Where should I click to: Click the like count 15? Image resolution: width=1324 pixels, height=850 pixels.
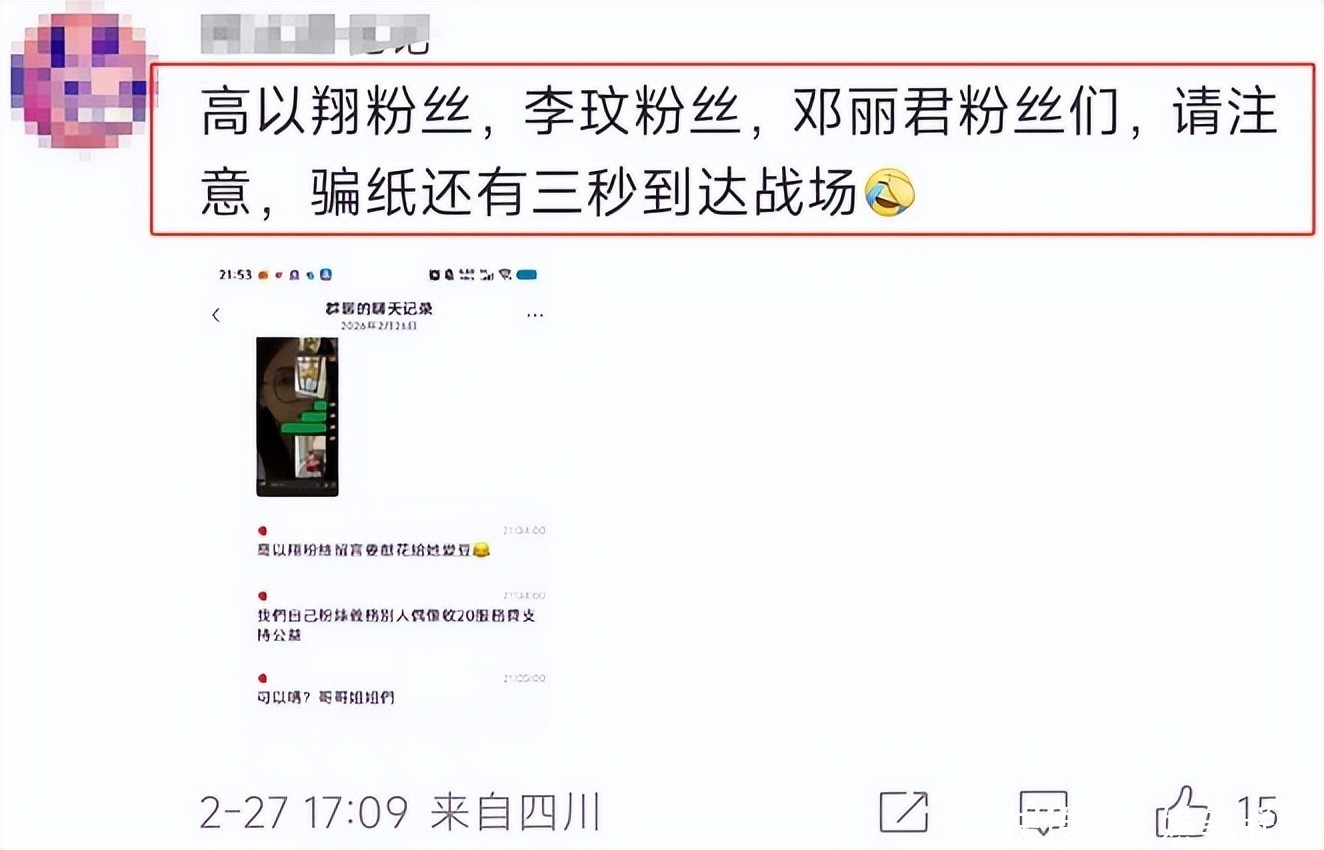(1256, 811)
